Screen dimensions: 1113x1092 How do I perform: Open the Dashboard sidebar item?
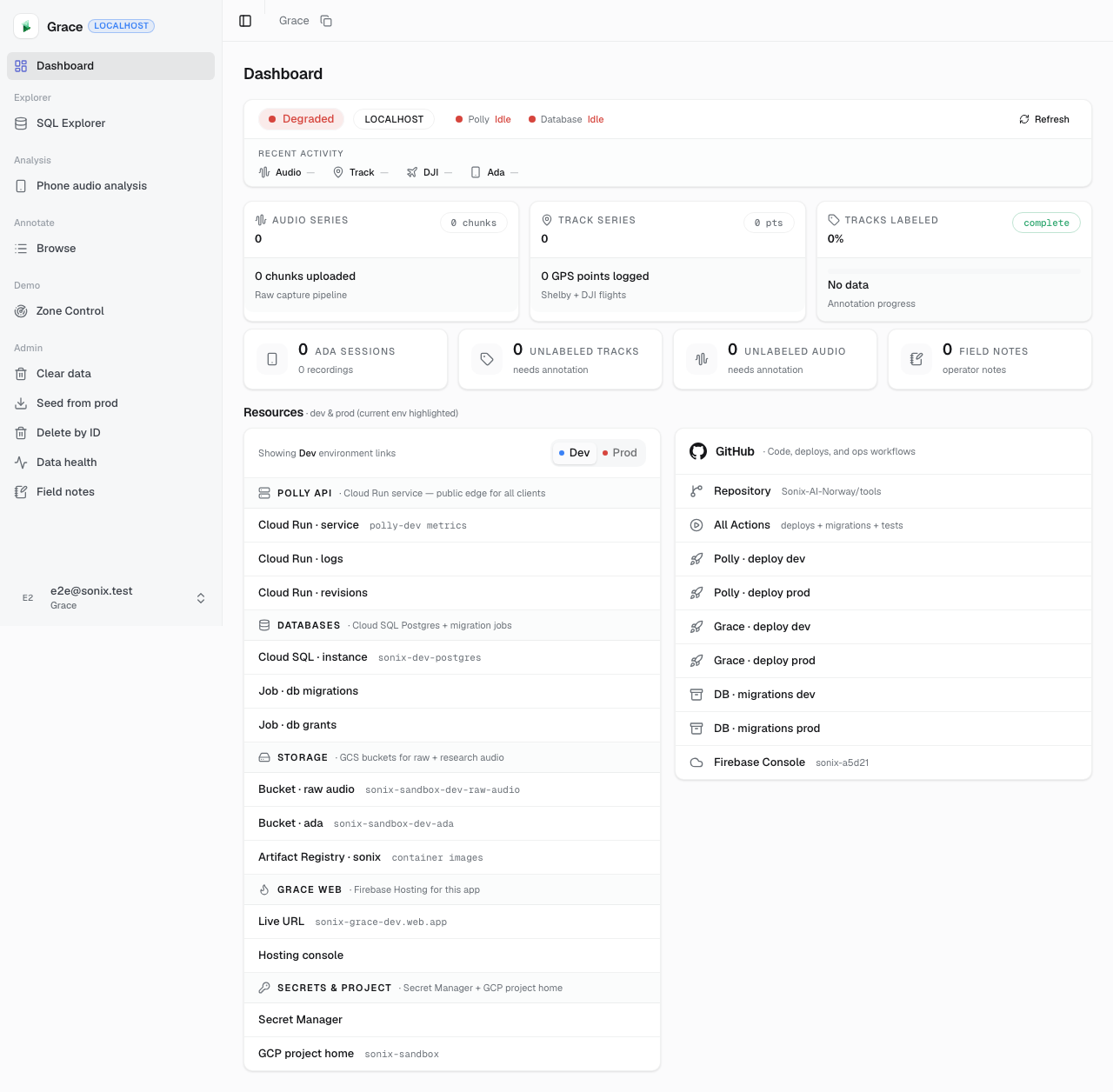pyautogui.click(x=110, y=66)
